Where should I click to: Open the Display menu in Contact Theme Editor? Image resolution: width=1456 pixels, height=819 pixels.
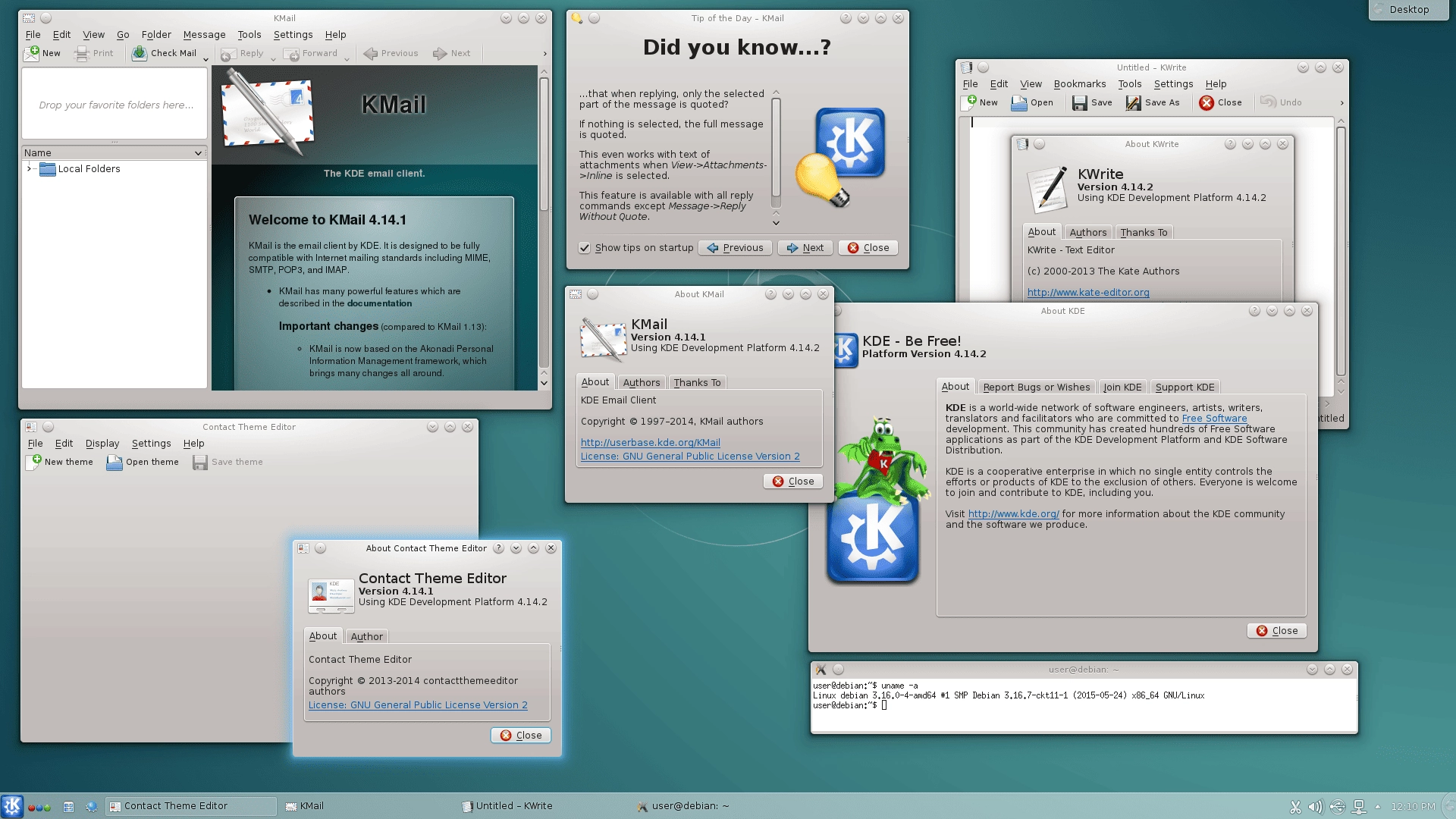click(x=102, y=444)
